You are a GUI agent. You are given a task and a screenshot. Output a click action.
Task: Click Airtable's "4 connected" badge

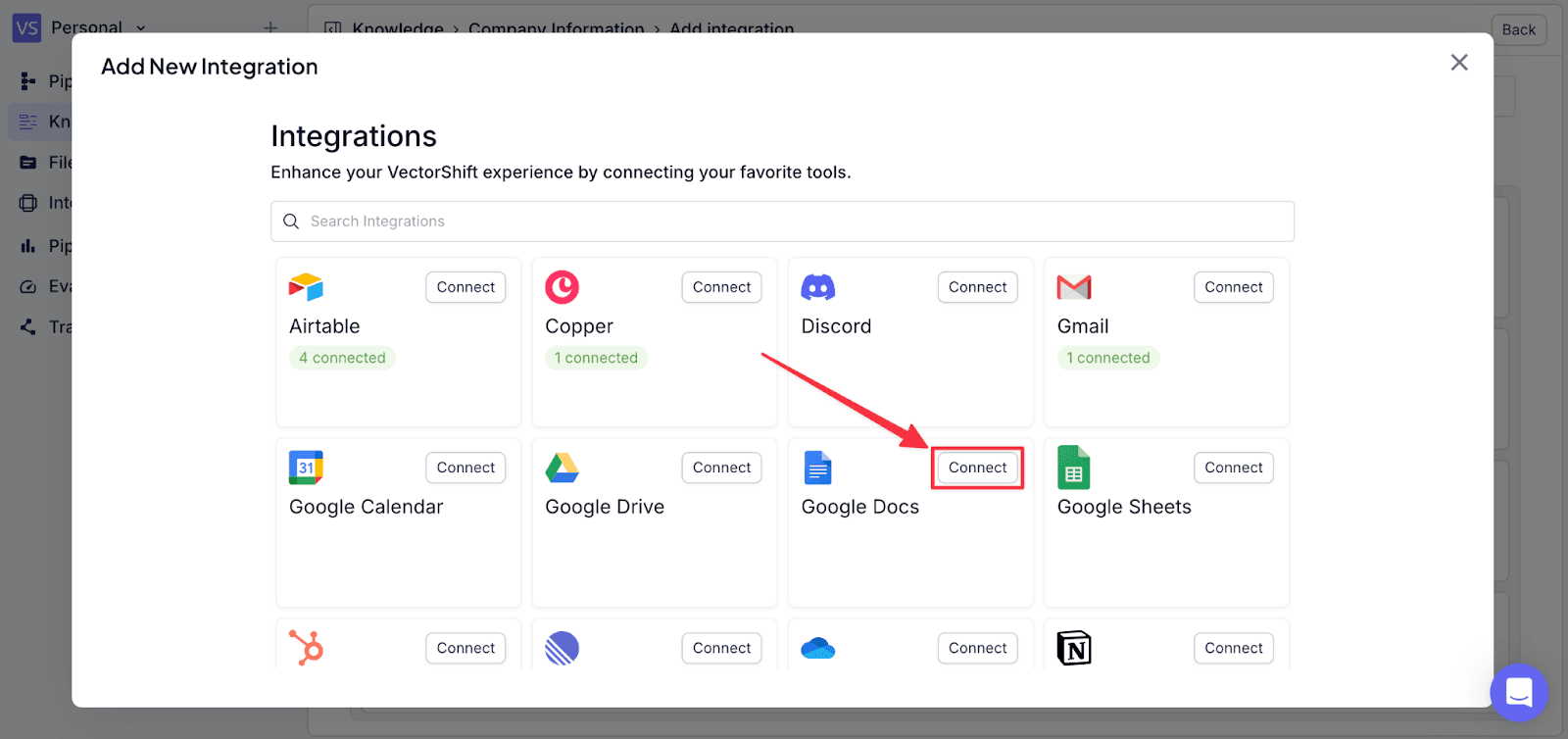pyautogui.click(x=342, y=358)
